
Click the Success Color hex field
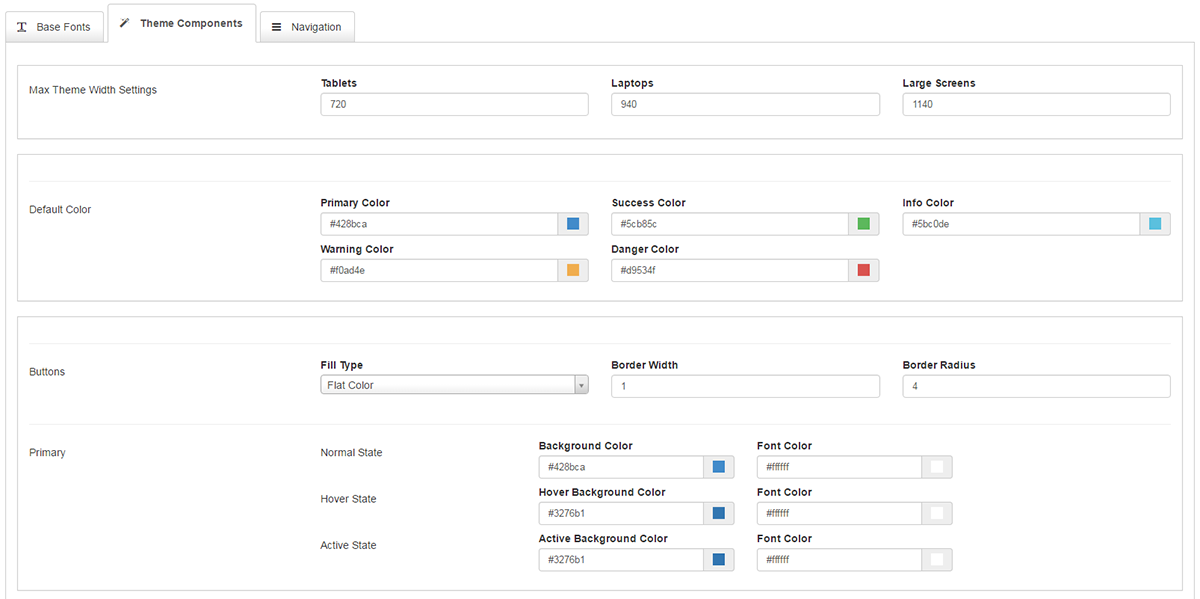(730, 224)
